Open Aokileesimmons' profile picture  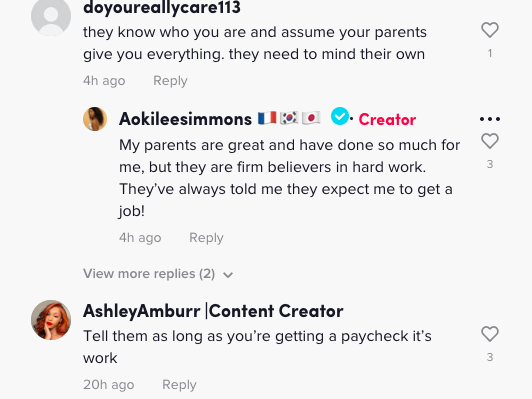[x=95, y=119]
